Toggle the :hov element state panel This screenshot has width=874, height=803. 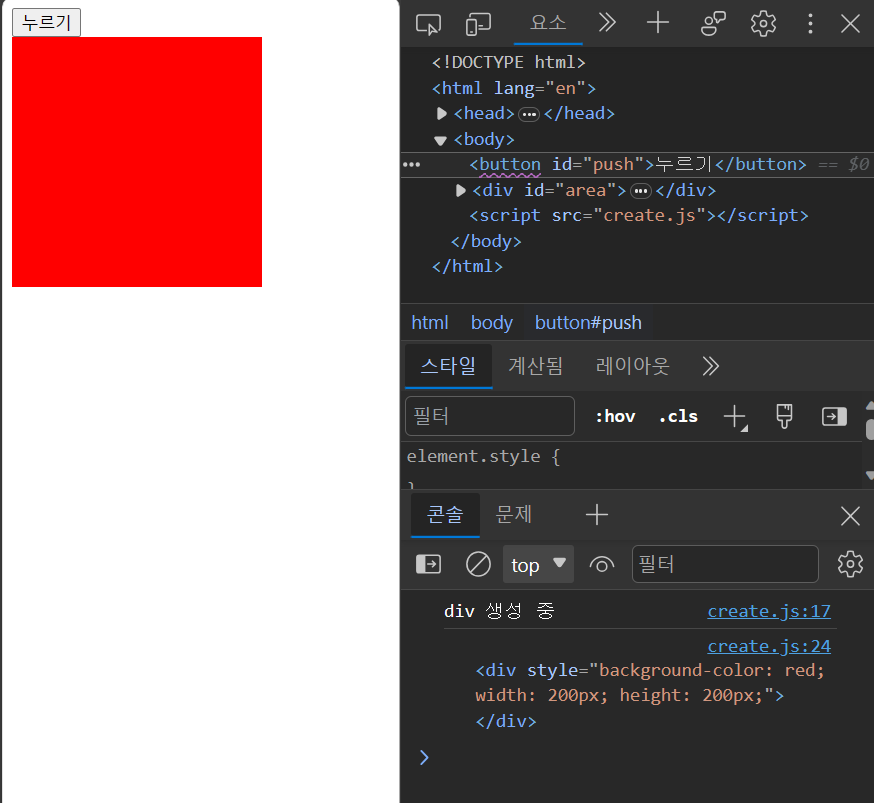click(615, 416)
